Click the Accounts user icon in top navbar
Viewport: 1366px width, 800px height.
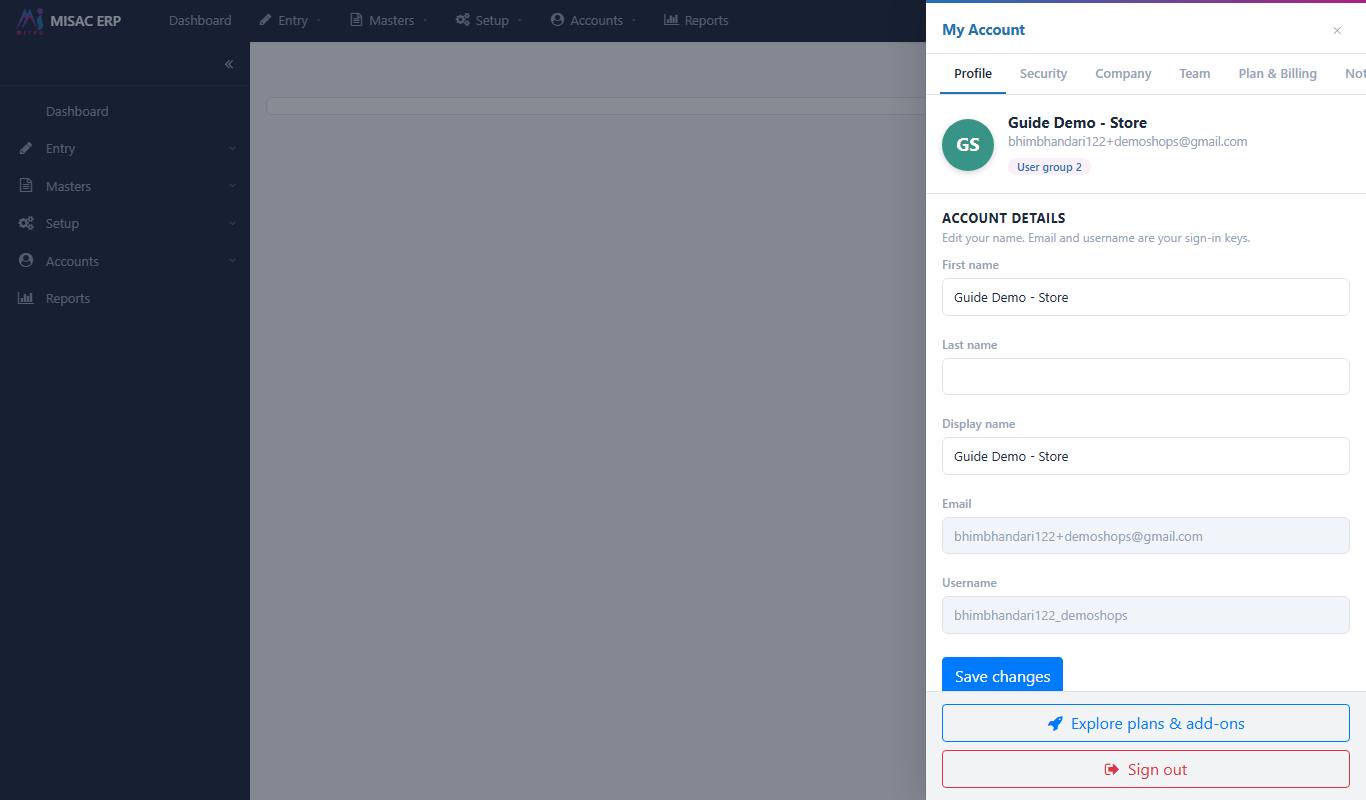(x=557, y=20)
